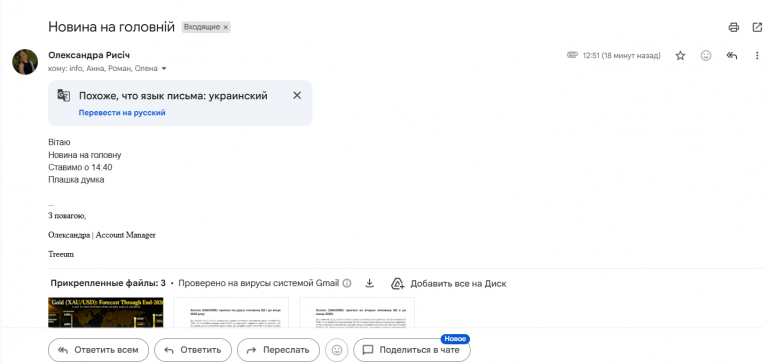Viewport: 768px width, 364px height.
Task: Click Переслать button
Action: tap(278, 350)
